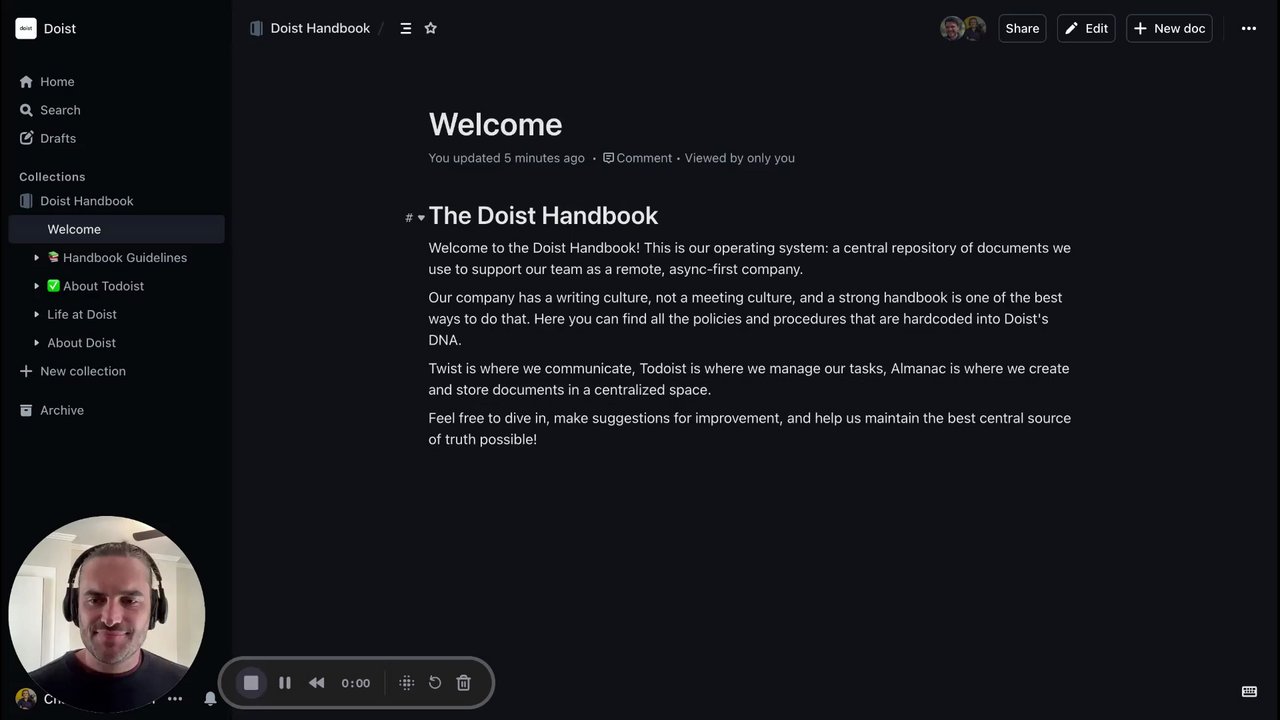Click the second collaborator avatar in header
The width and height of the screenshot is (1280, 720).
click(x=976, y=28)
